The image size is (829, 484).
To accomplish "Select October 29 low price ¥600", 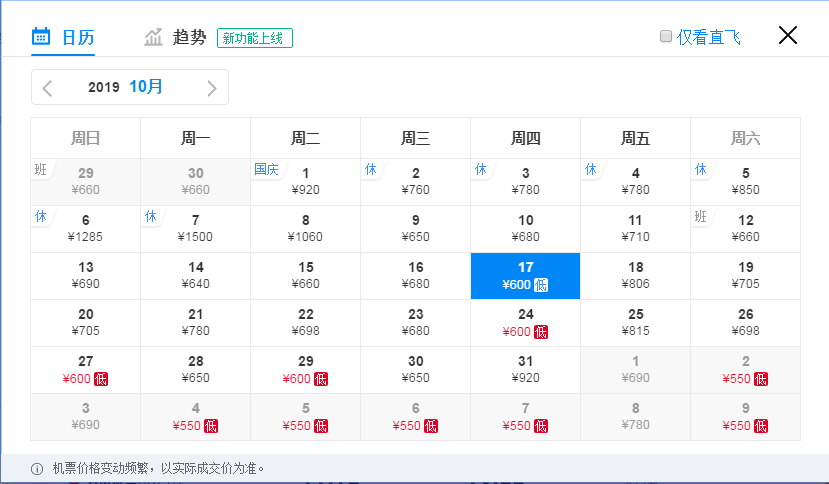I will (x=306, y=370).
